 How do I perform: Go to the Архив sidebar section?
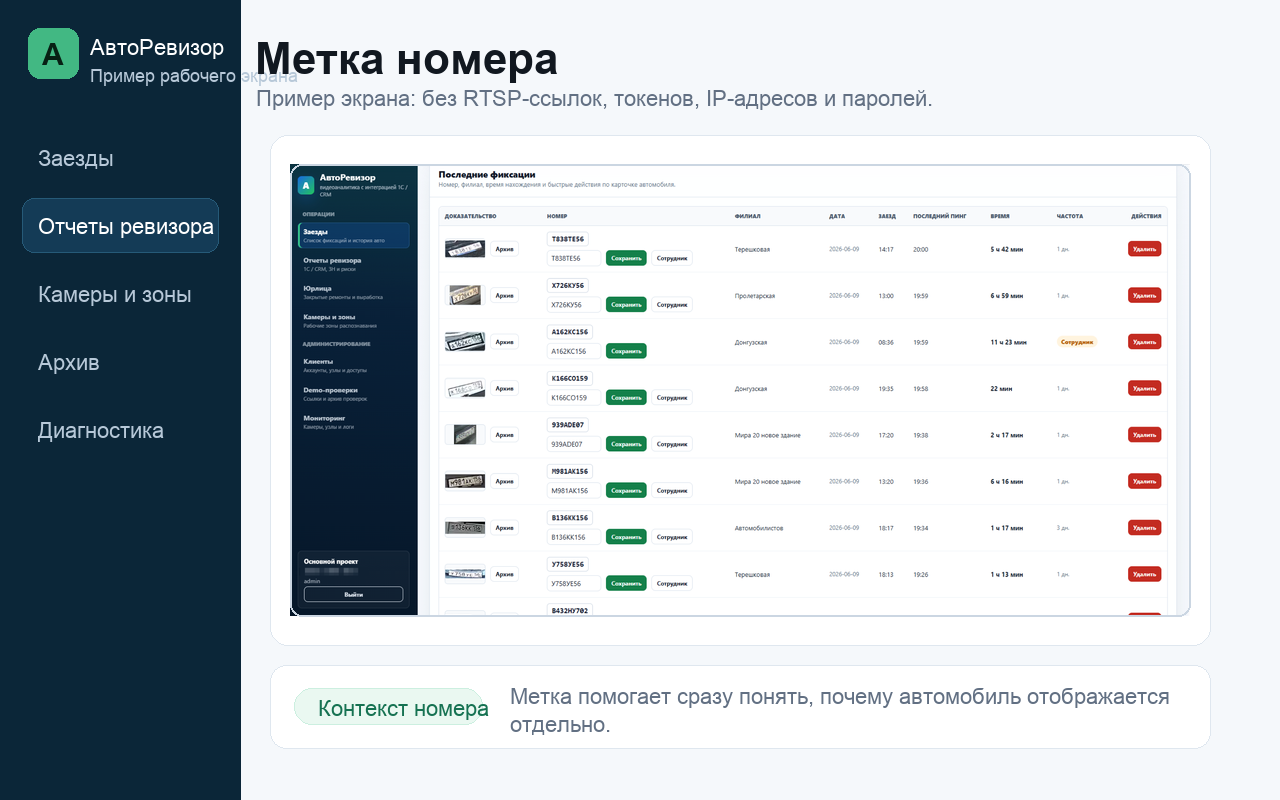(x=69, y=362)
